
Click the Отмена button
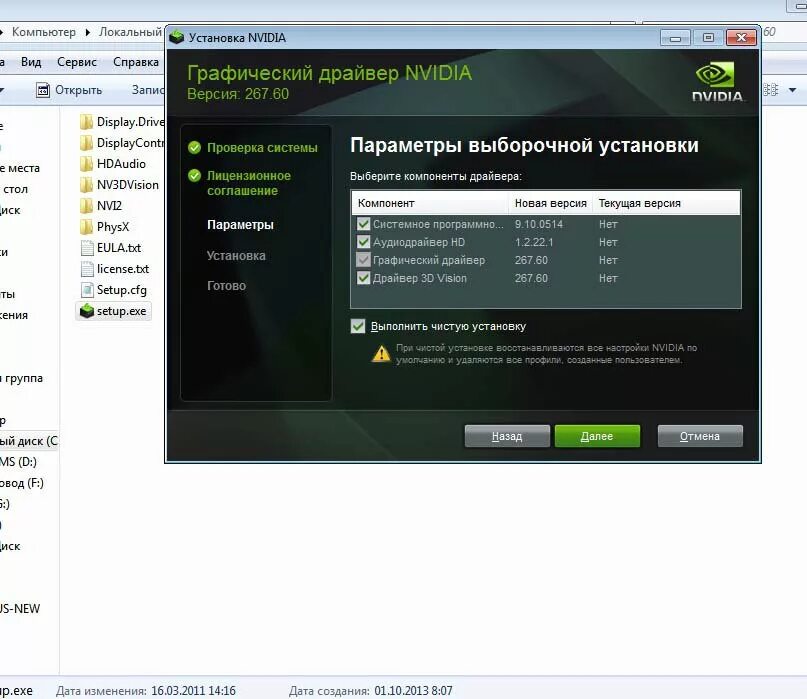[x=700, y=436]
